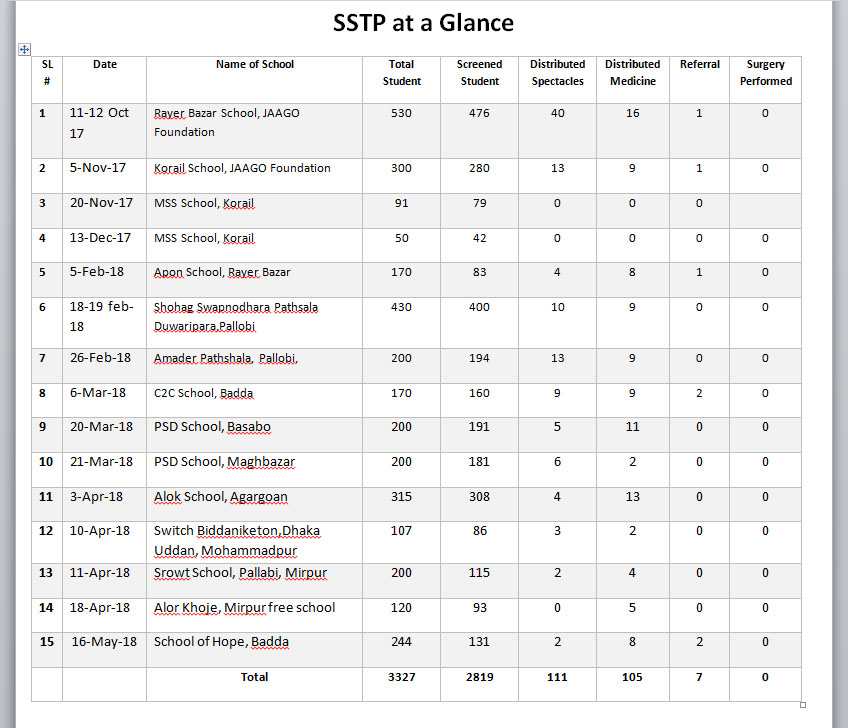Click the Screened Student value 308
The image size is (848, 728).
[479, 497]
